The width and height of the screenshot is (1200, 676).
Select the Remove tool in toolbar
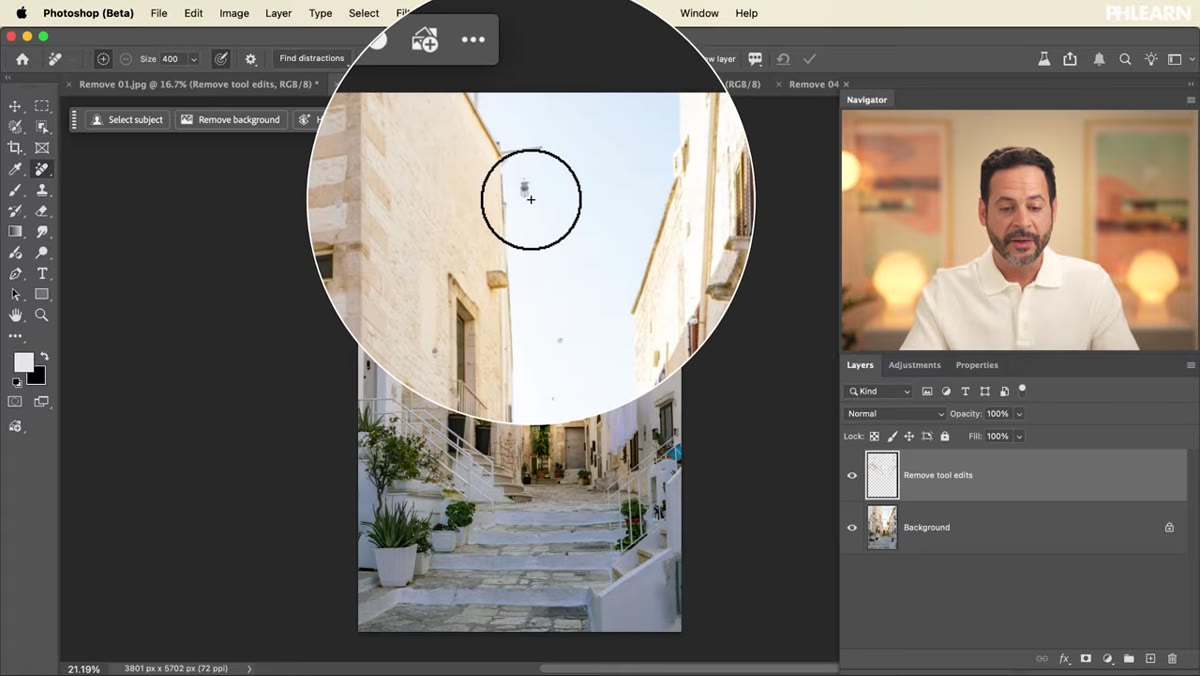point(42,169)
